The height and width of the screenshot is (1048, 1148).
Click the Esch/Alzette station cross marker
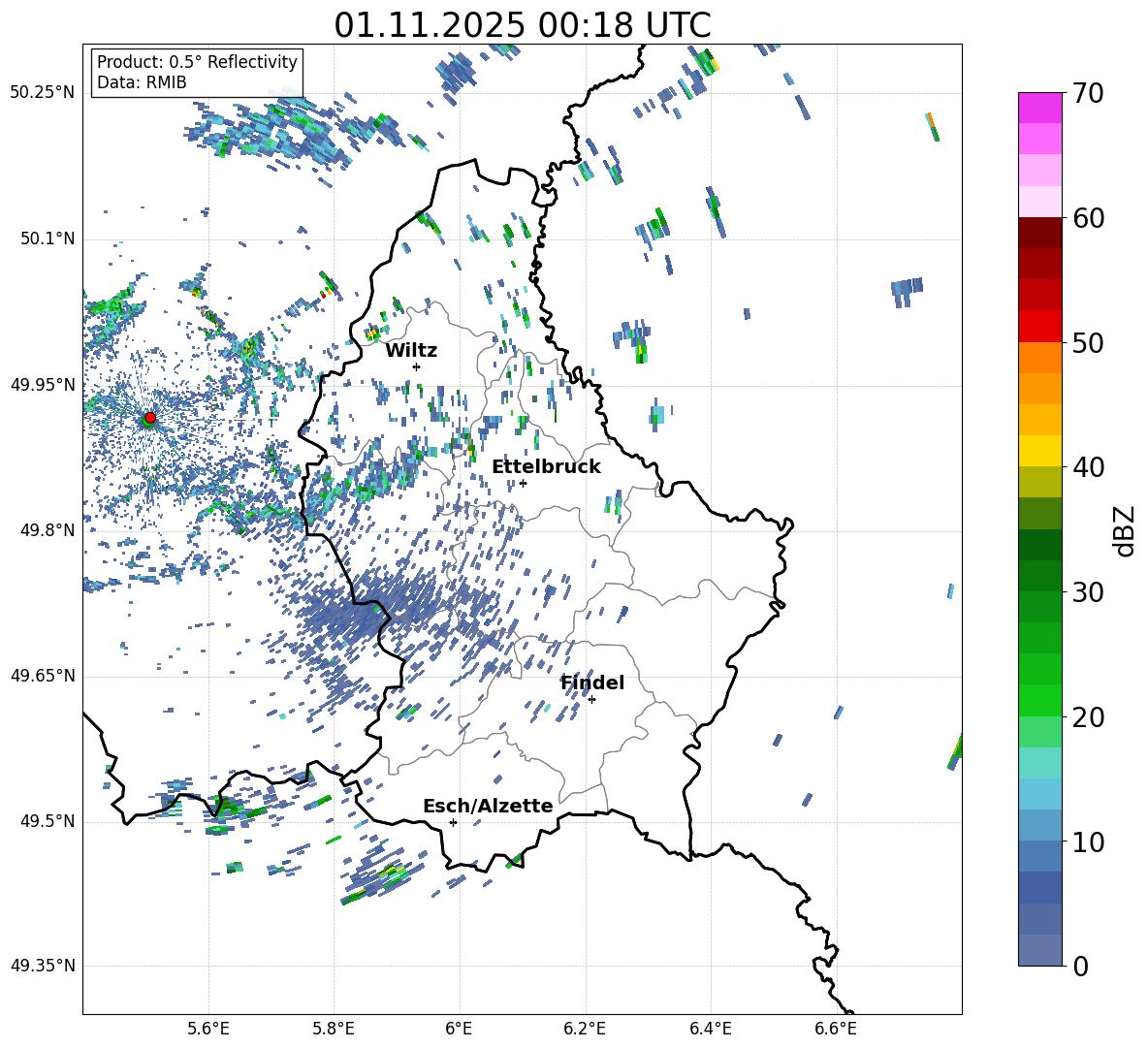pos(453,822)
